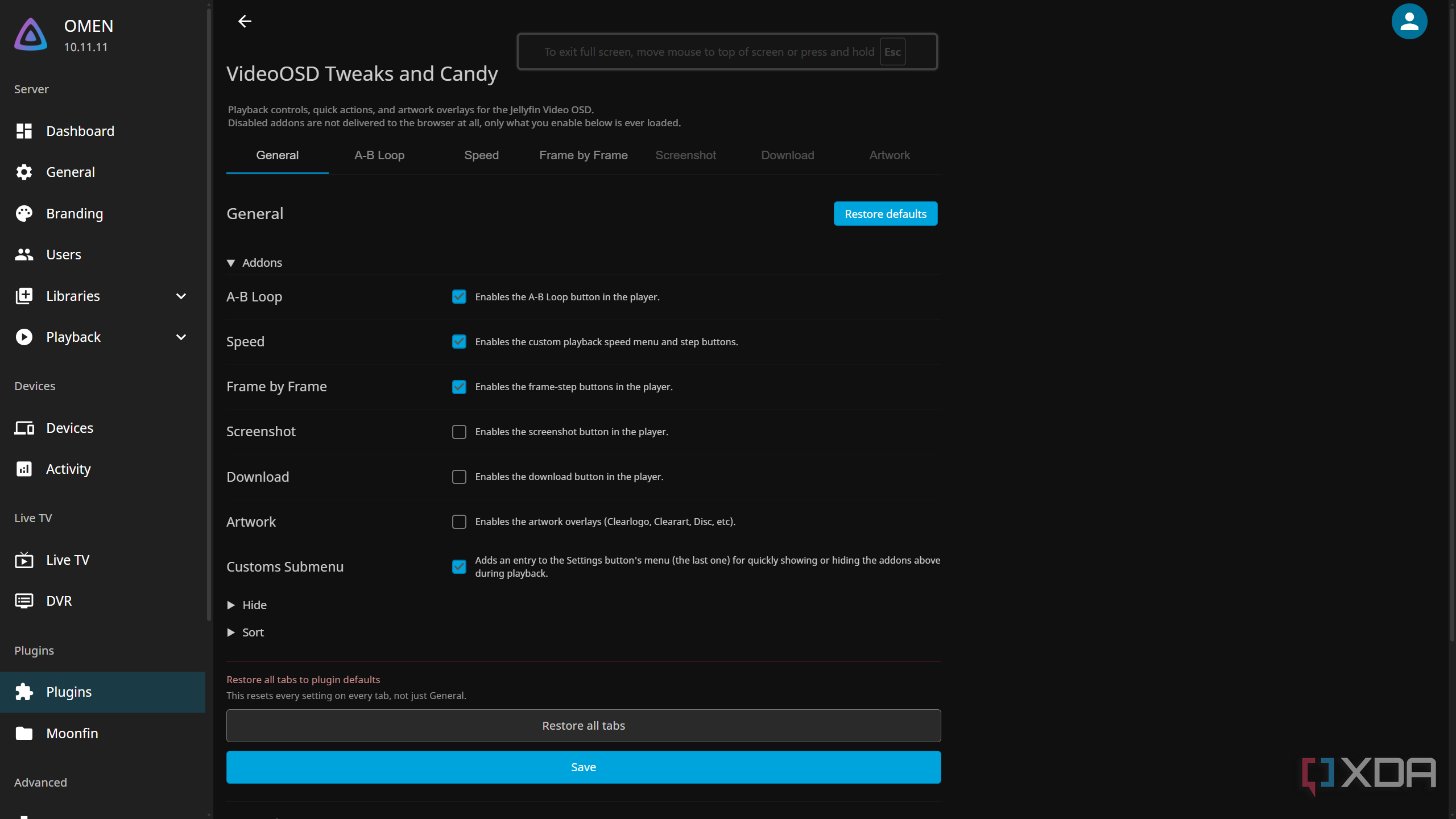Open General server settings link

[102, 172]
